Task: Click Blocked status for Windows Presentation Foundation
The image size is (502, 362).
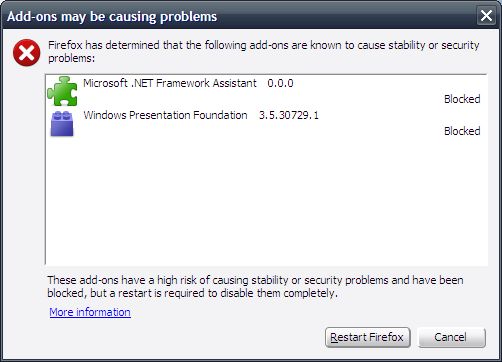Action: (462, 131)
